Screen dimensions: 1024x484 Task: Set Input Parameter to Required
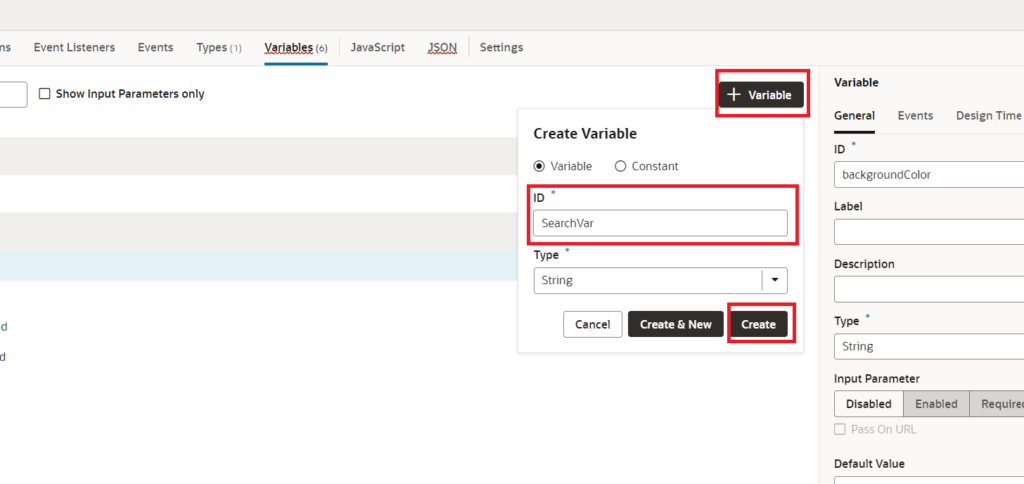pyautogui.click(x=997, y=404)
